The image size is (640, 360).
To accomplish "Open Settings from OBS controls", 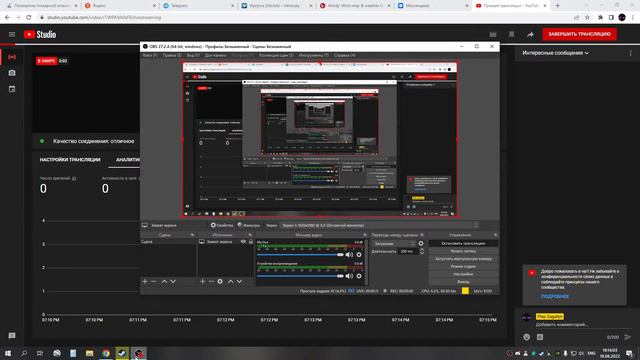I will click(x=463, y=274).
